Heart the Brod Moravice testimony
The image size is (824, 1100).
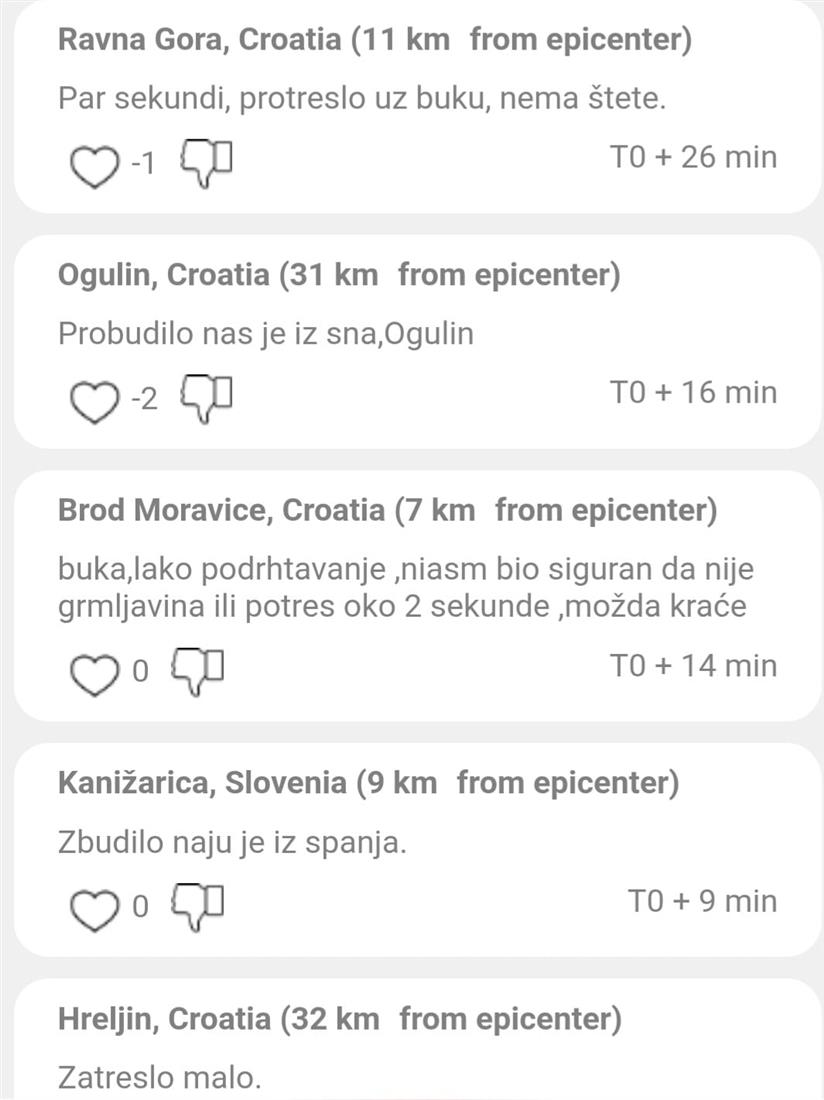[x=93, y=675]
